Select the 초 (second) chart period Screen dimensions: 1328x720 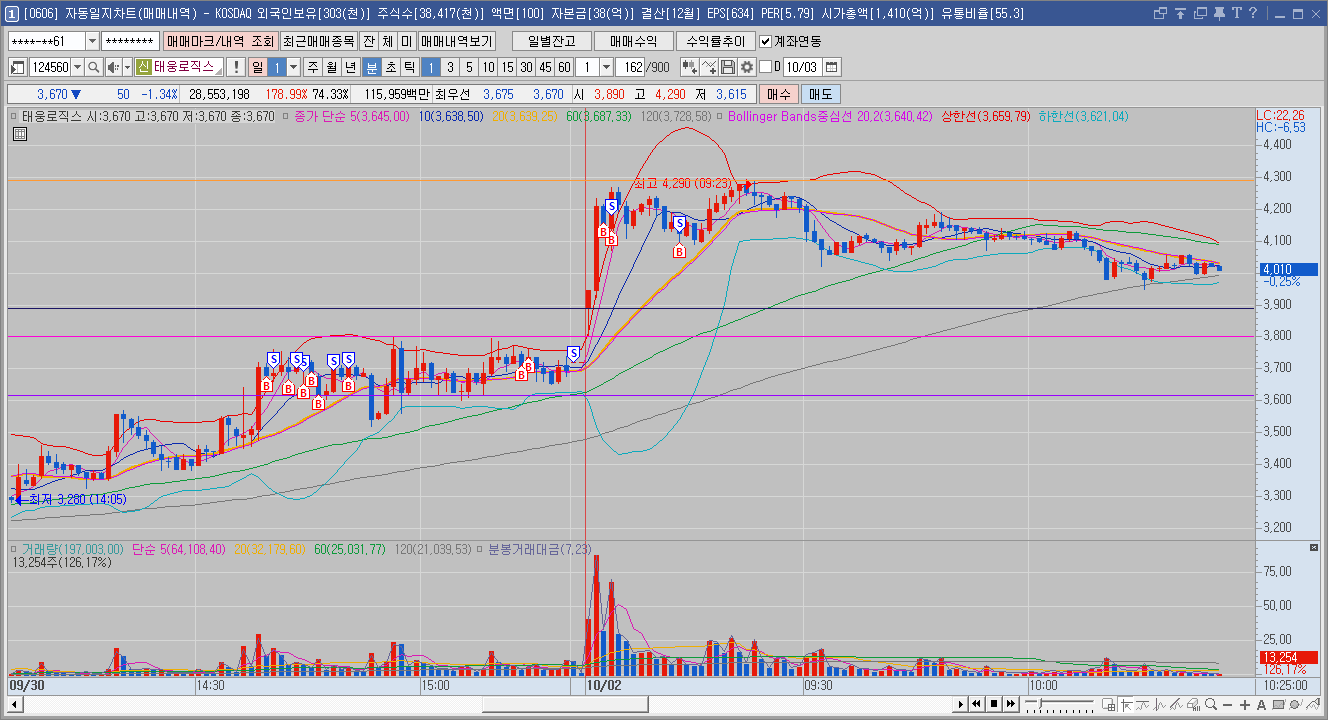point(390,67)
